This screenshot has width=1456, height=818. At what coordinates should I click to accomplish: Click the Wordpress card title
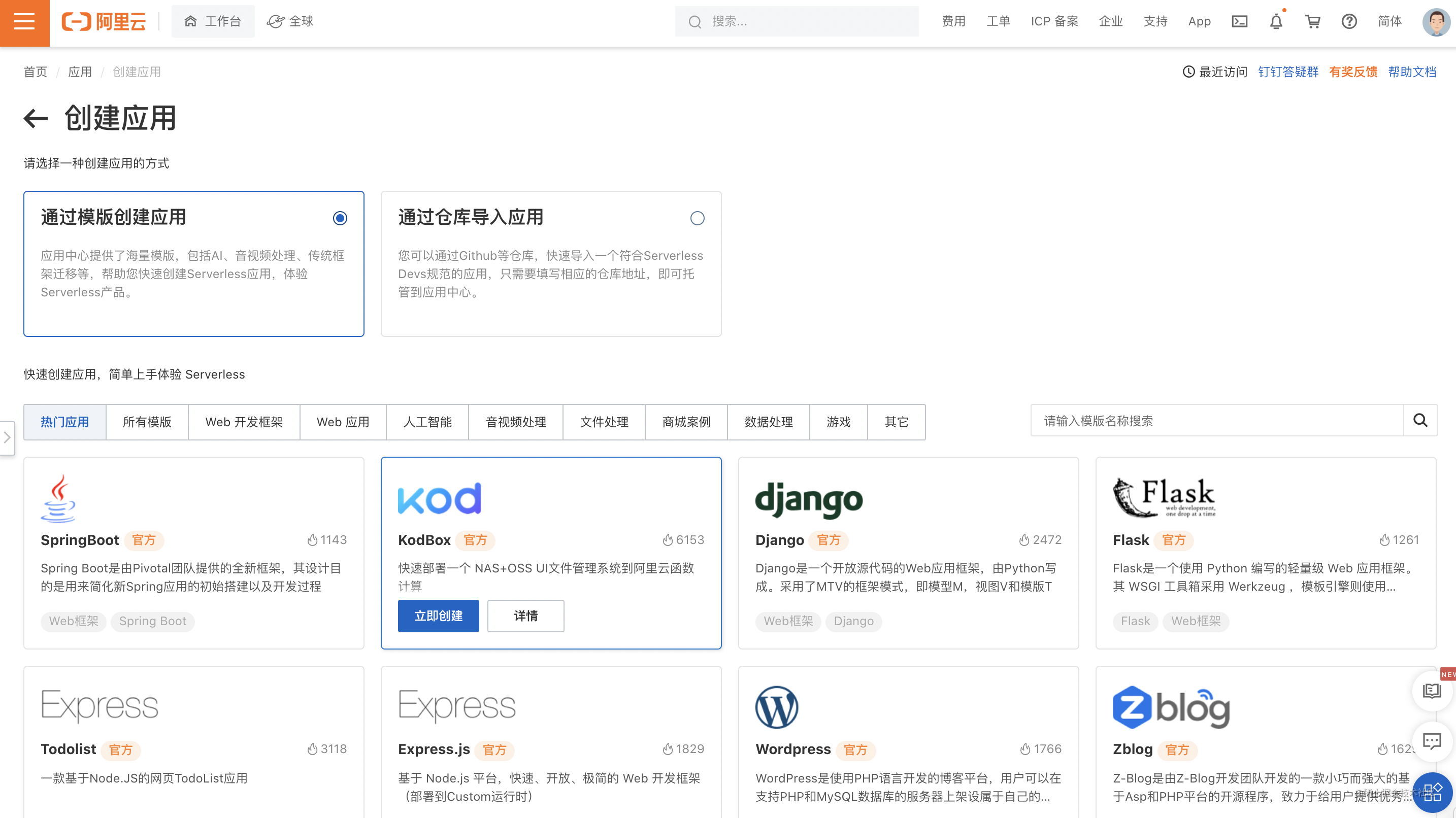793,749
